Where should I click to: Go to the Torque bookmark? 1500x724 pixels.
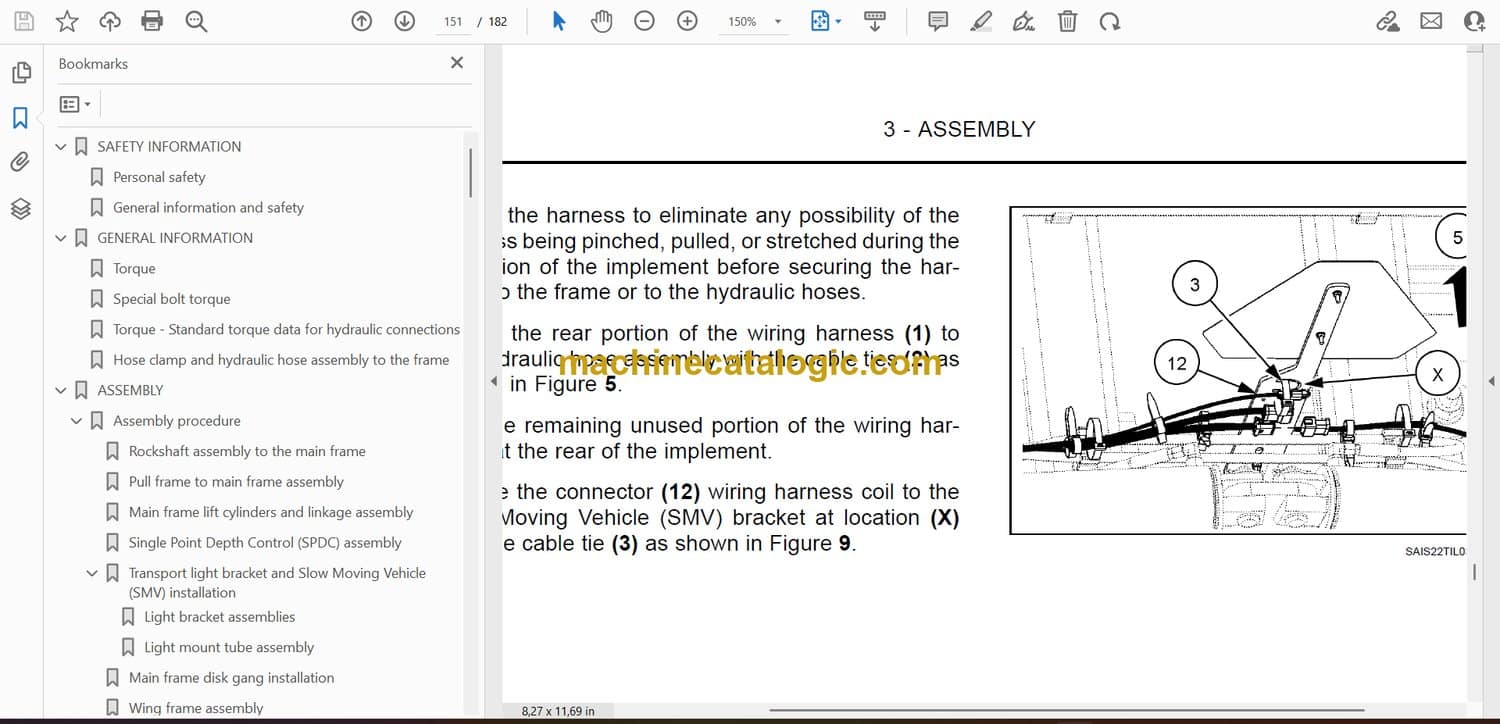pos(134,268)
